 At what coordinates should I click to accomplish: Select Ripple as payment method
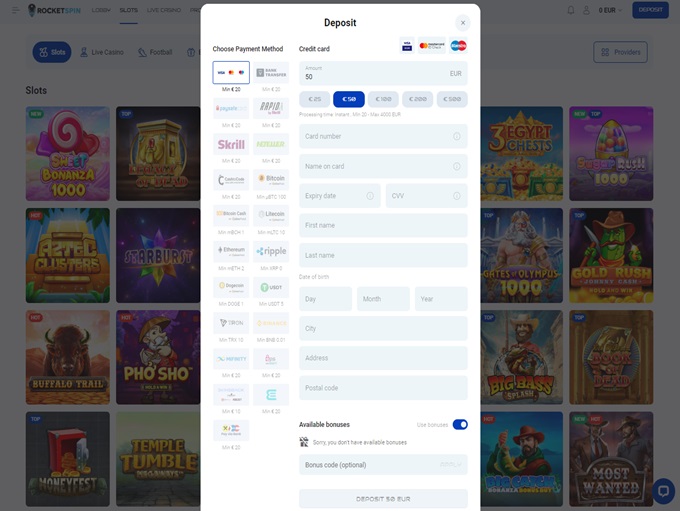pyautogui.click(x=271, y=251)
